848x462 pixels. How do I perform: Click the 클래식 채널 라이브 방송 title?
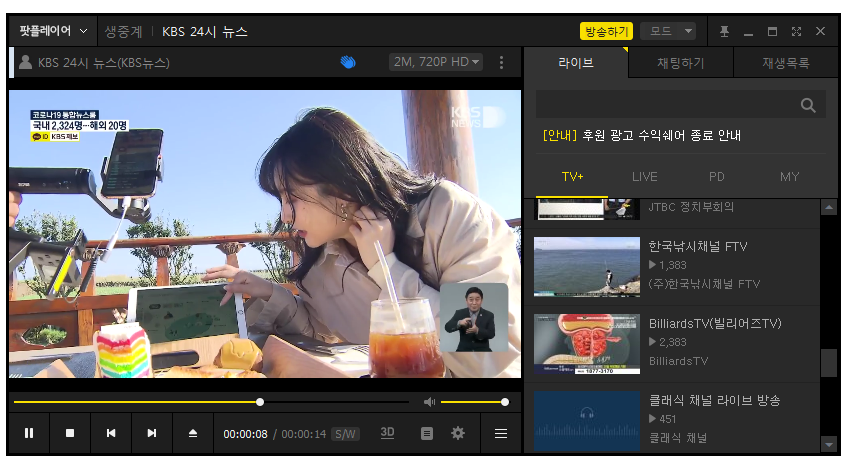(x=714, y=400)
